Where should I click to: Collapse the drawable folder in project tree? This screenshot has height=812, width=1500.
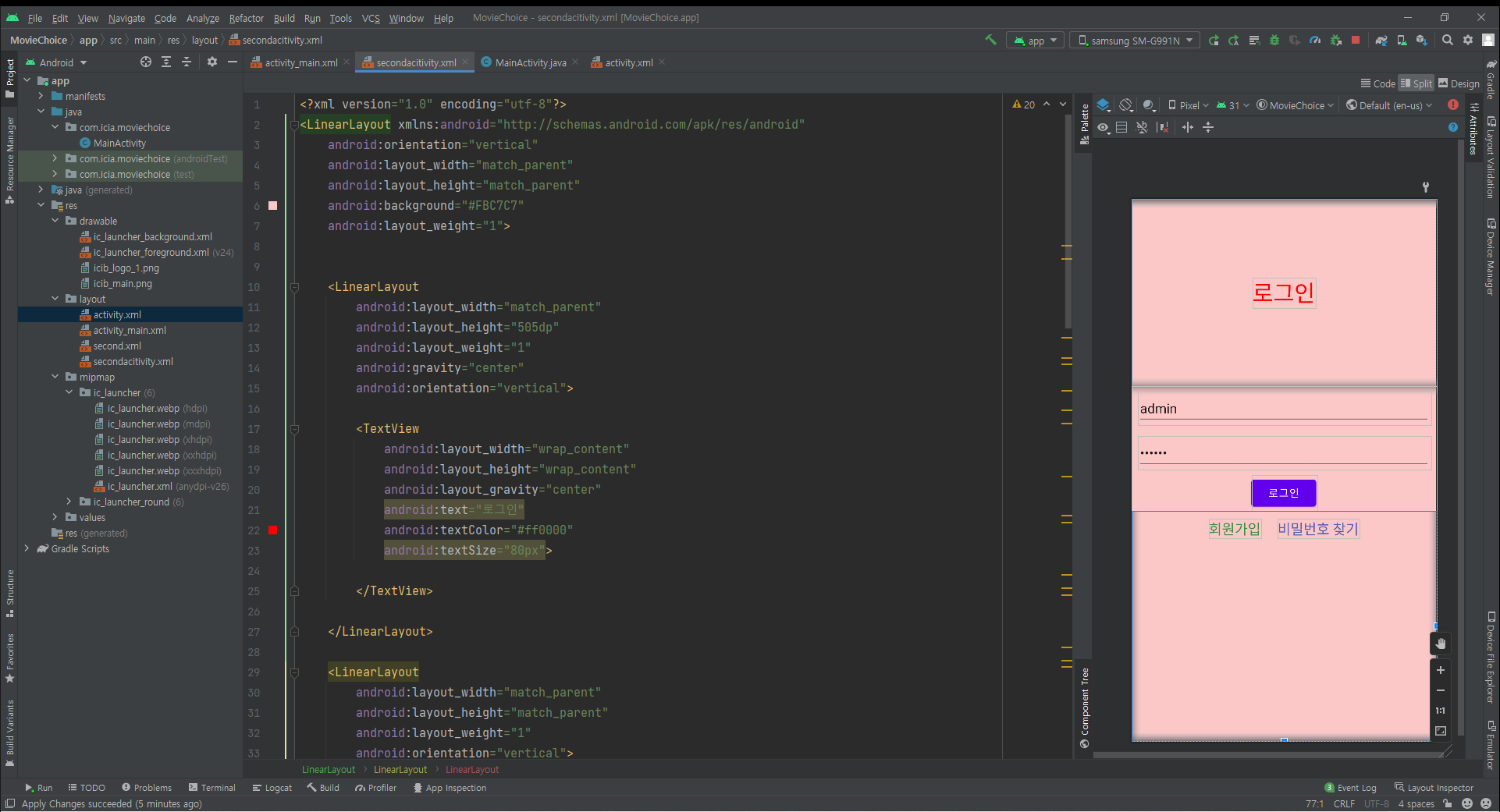[55, 221]
